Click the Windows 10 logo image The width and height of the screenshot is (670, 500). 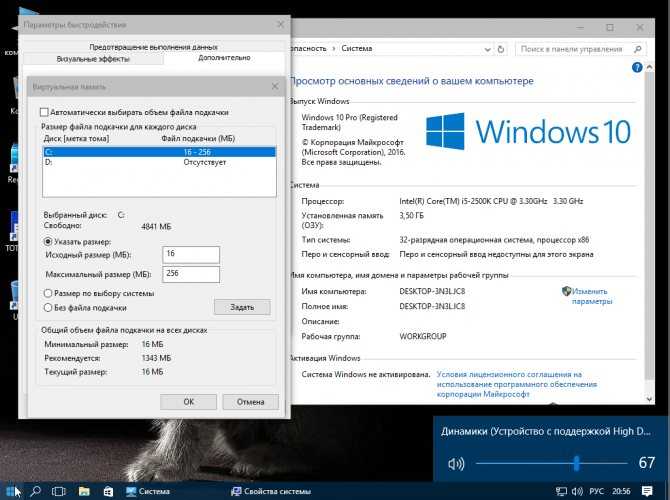tap(529, 131)
